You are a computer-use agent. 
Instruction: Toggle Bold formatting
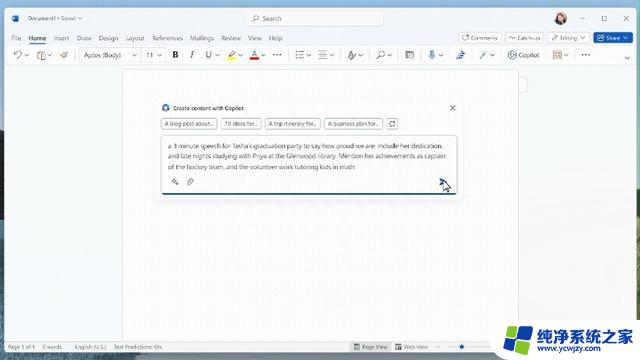click(x=176, y=55)
